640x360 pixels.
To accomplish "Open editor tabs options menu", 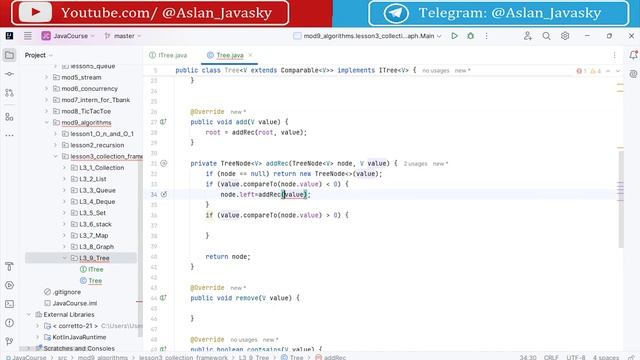I will tap(614, 55).
